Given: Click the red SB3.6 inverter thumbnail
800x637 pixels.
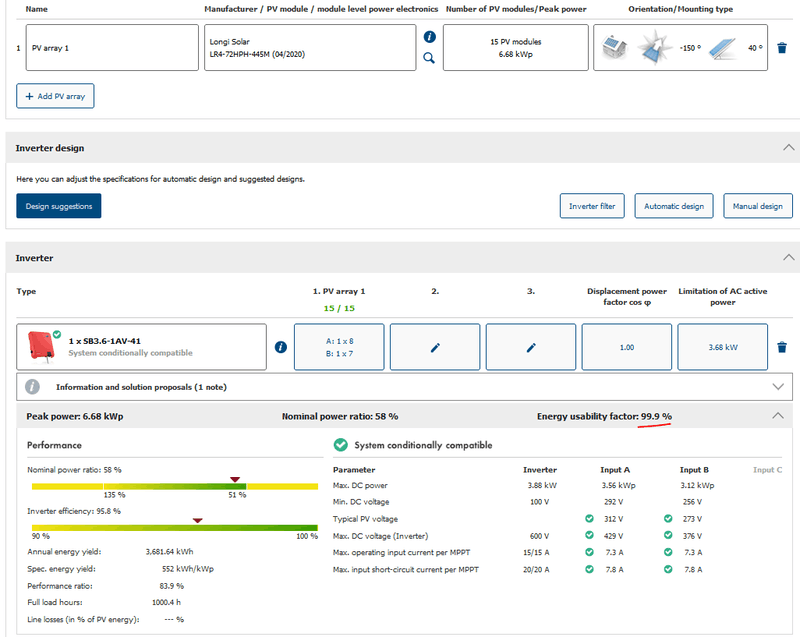Looking at the screenshot, I should pos(42,347).
